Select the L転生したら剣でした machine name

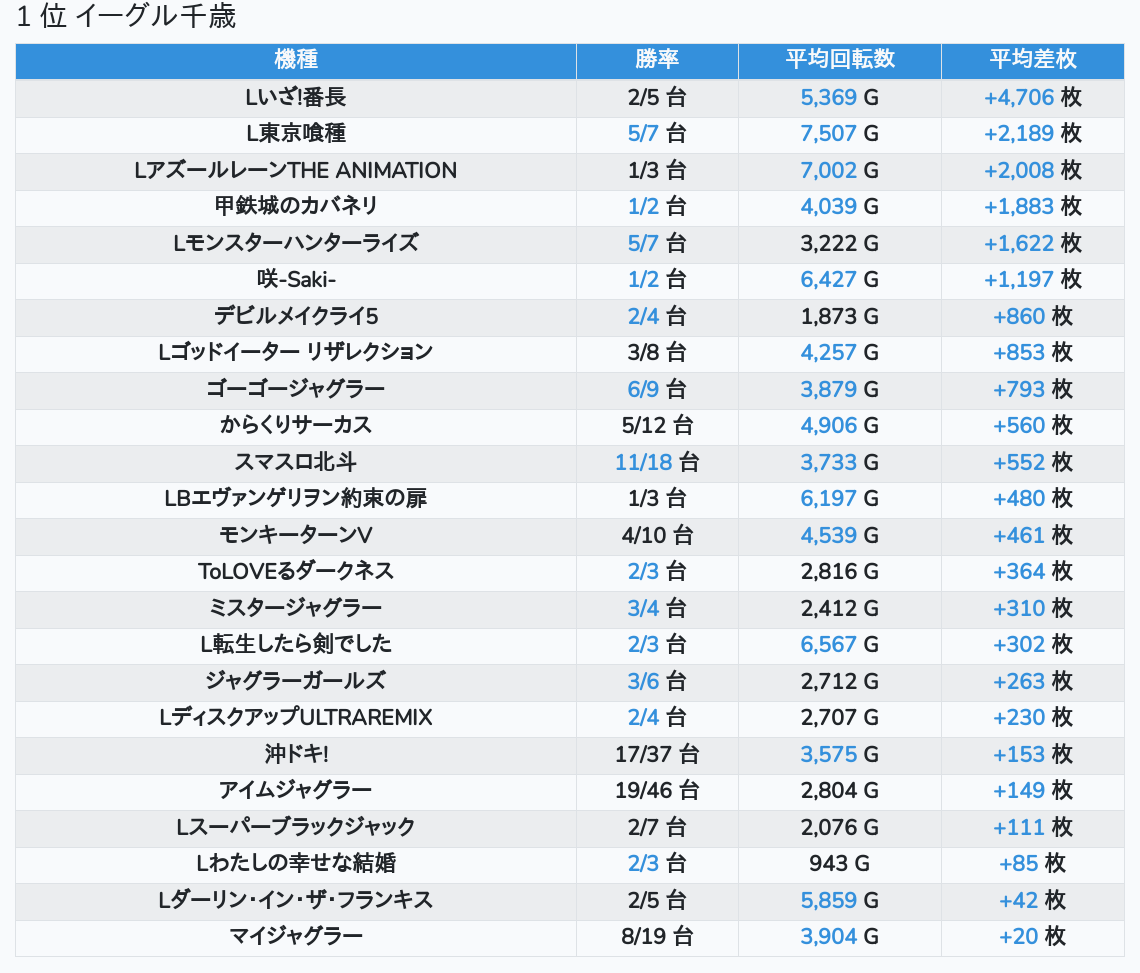(x=296, y=644)
